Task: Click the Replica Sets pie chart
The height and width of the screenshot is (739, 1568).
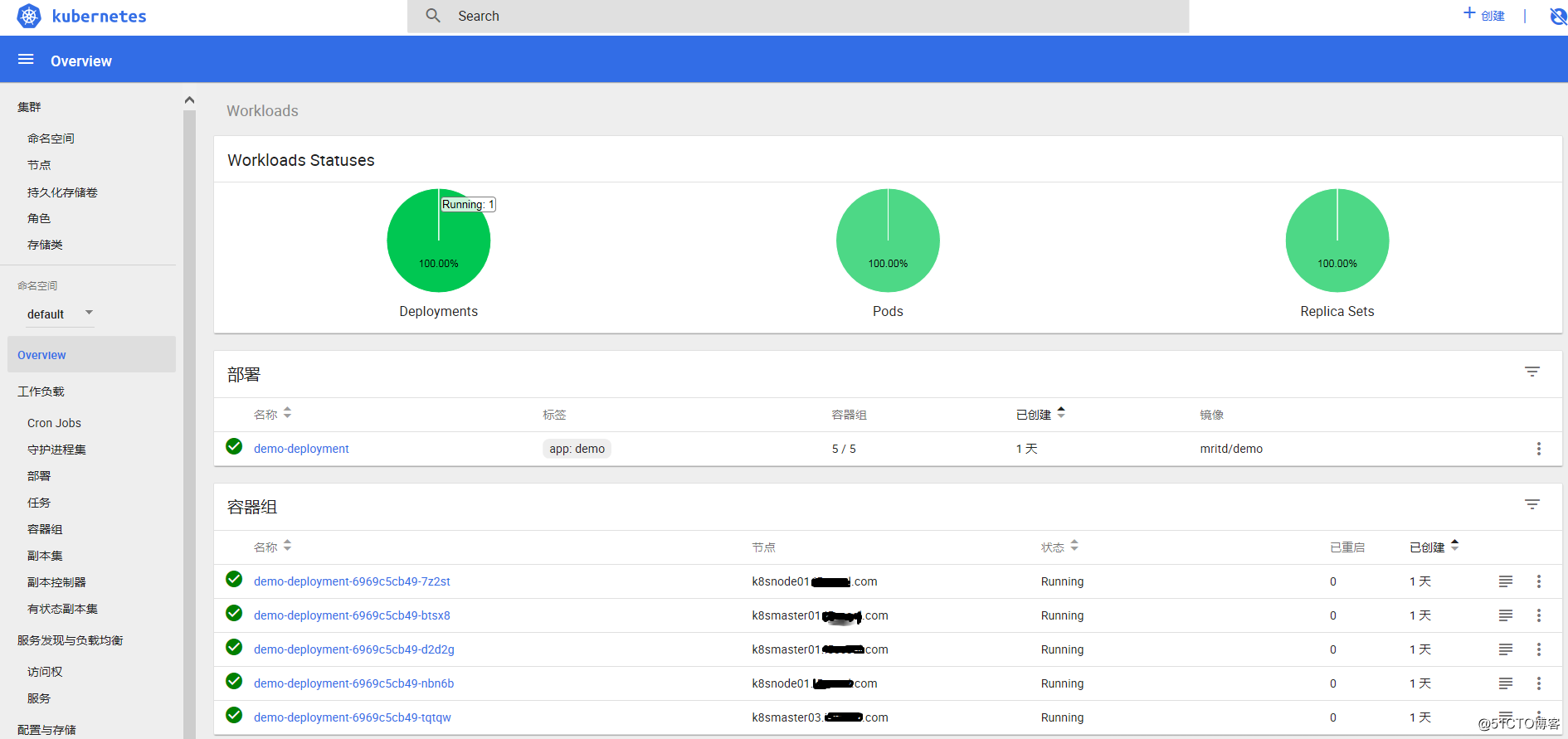Action: [x=1337, y=241]
